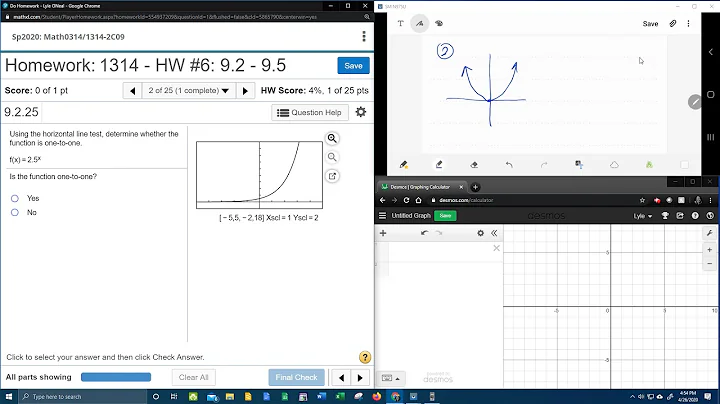720x404 pixels.
Task: Select the brush/paint mode in notes app
Action: [439, 23]
